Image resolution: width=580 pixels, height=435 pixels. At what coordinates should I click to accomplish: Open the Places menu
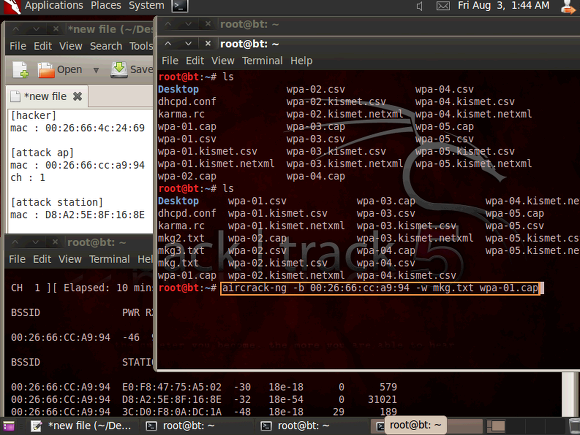tap(106, 6)
